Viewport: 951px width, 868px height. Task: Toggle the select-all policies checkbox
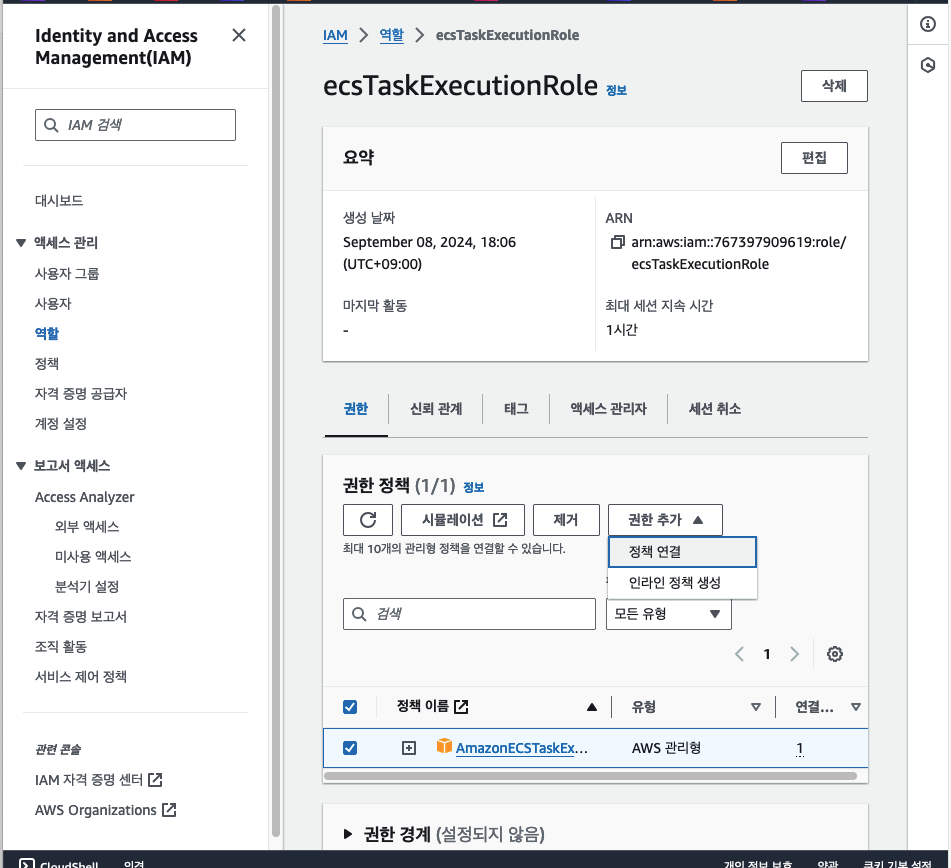tap(350, 707)
